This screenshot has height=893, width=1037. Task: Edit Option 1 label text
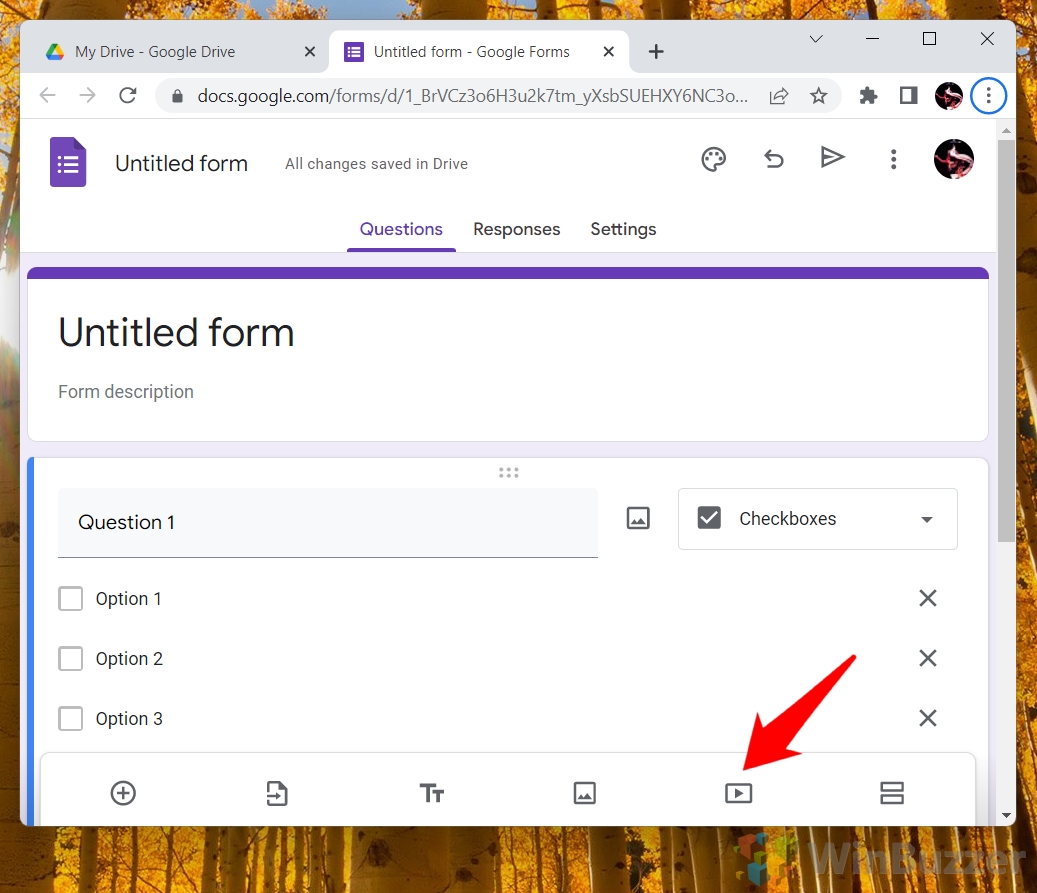point(128,599)
